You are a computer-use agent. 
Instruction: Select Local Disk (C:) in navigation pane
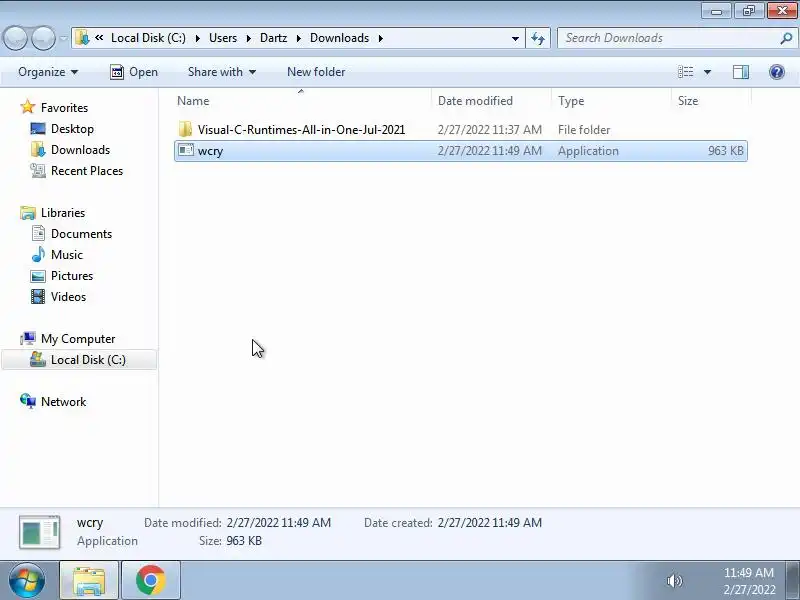pos(79,360)
